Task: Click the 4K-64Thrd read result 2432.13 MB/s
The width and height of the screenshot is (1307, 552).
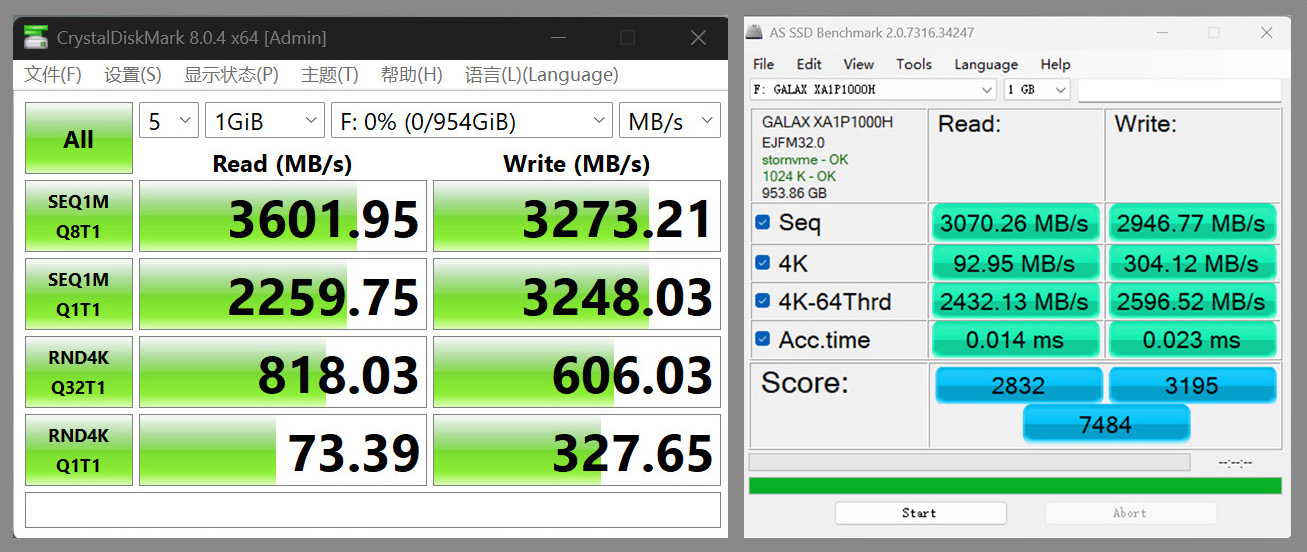Action: point(1015,301)
